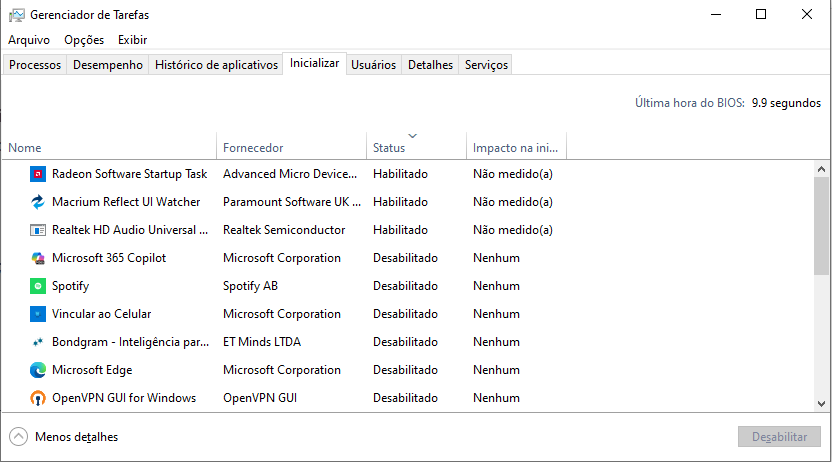Screen dimensions: 832x462
Task: Click the OpenVPN GUI supplier cell
Action: [x=260, y=398]
